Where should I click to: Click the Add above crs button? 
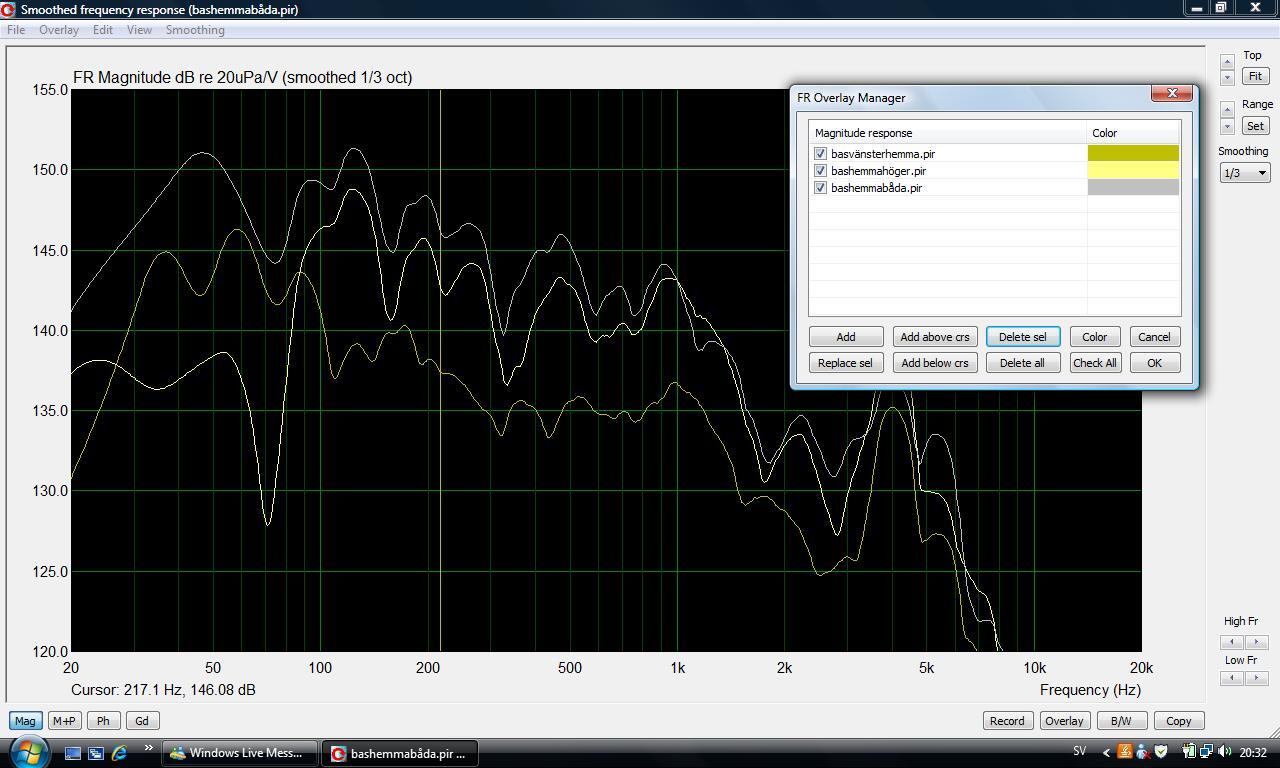(x=934, y=337)
